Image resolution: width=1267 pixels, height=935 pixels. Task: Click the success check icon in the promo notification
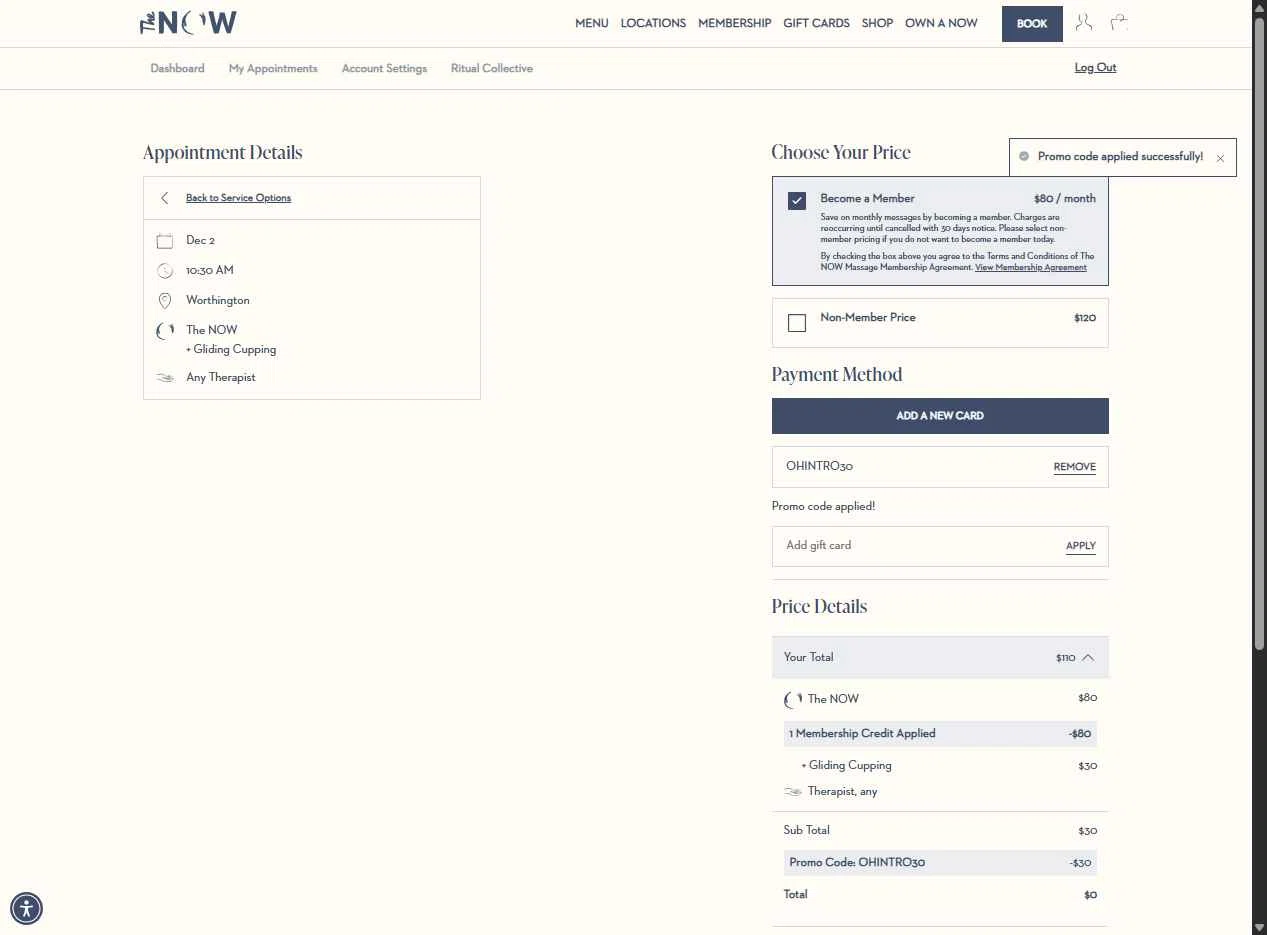click(1024, 157)
